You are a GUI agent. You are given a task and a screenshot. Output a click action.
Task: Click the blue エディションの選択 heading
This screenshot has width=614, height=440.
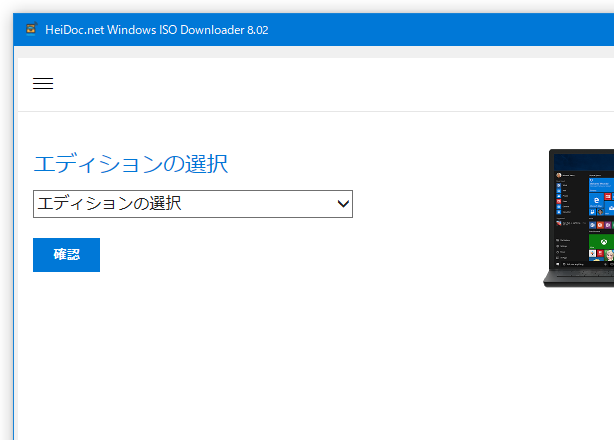pyautogui.click(x=130, y=164)
